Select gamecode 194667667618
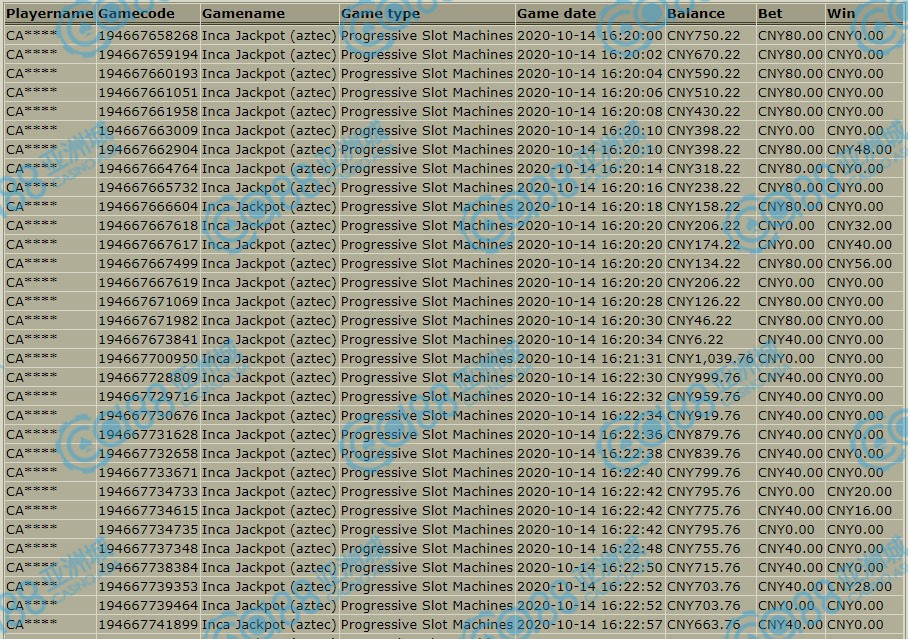This screenshot has width=908, height=639. tap(148, 225)
